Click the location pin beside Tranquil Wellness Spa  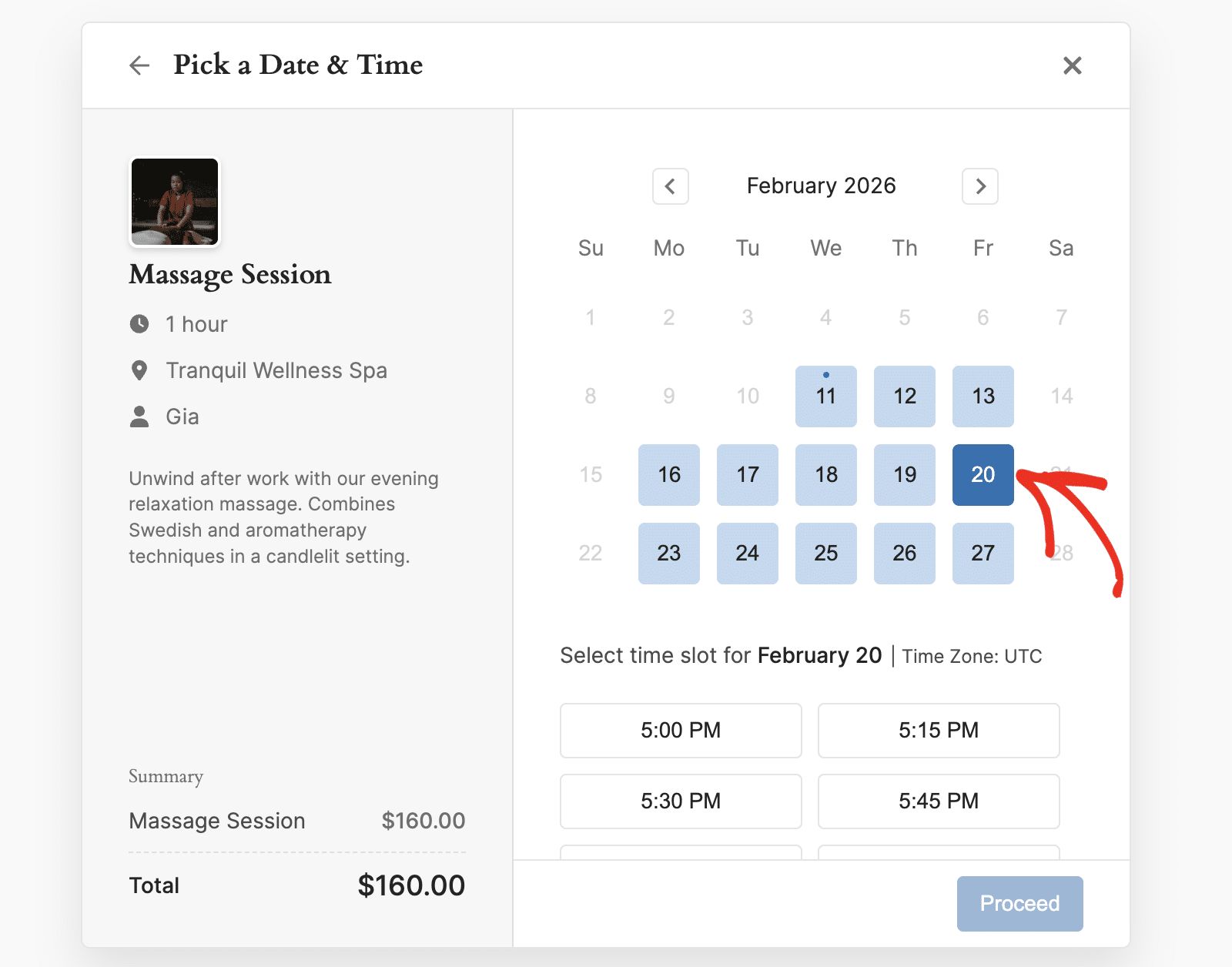(139, 370)
